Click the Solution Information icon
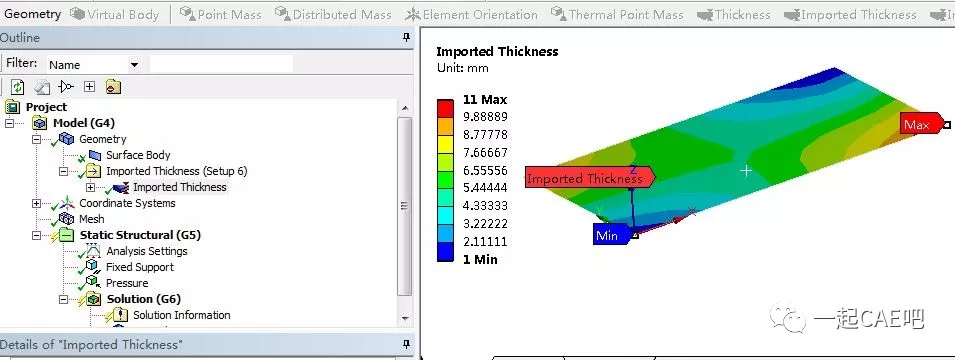The height and width of the screenshot is (360, 955). click(120, 315)
